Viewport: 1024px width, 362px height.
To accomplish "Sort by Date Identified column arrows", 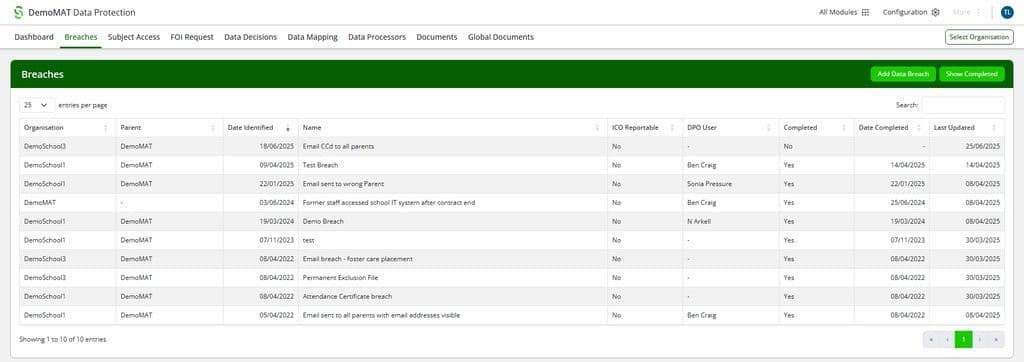I will 287,128.
